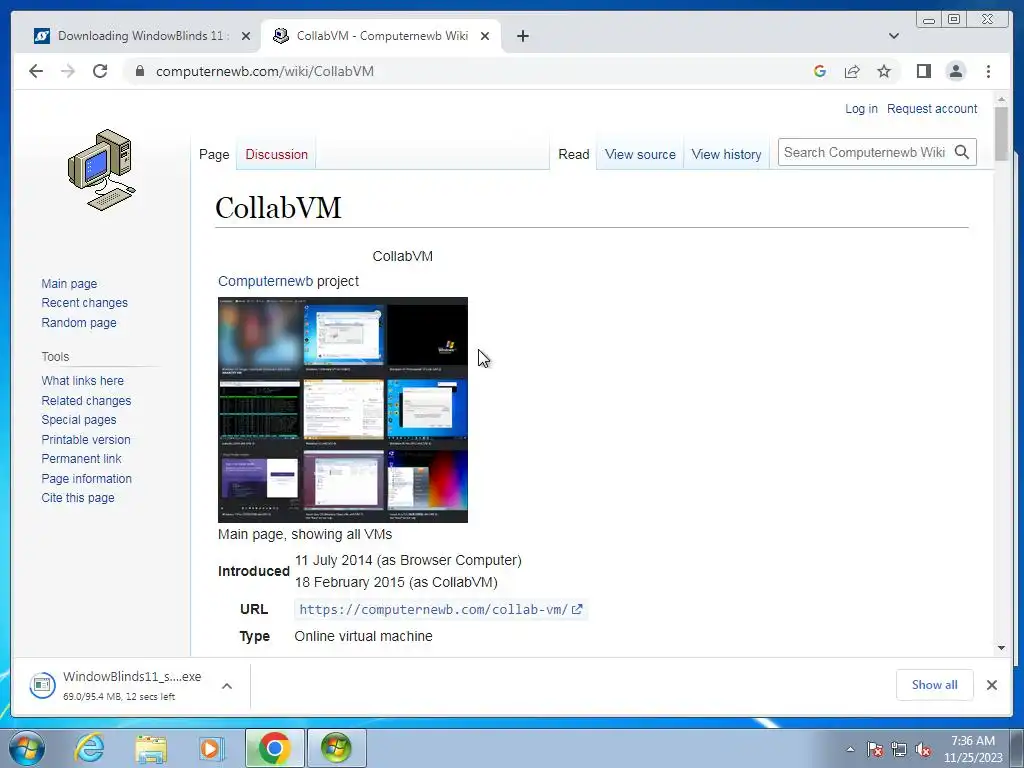Open the CollabVM screenshot thumbnail

[x=343, y=409]
